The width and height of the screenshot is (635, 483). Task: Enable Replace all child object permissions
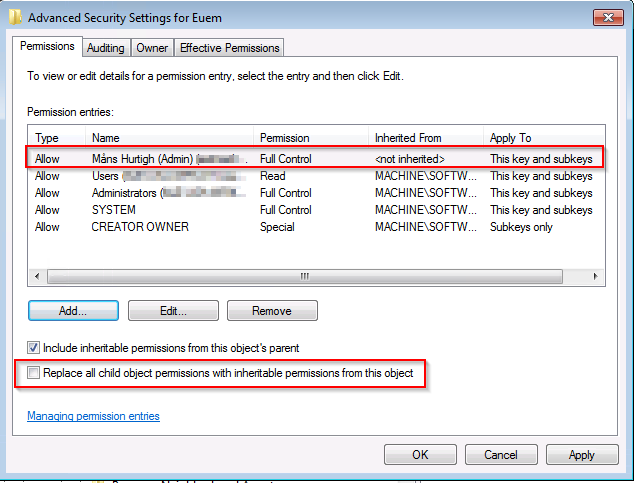(x=35, y=373)
